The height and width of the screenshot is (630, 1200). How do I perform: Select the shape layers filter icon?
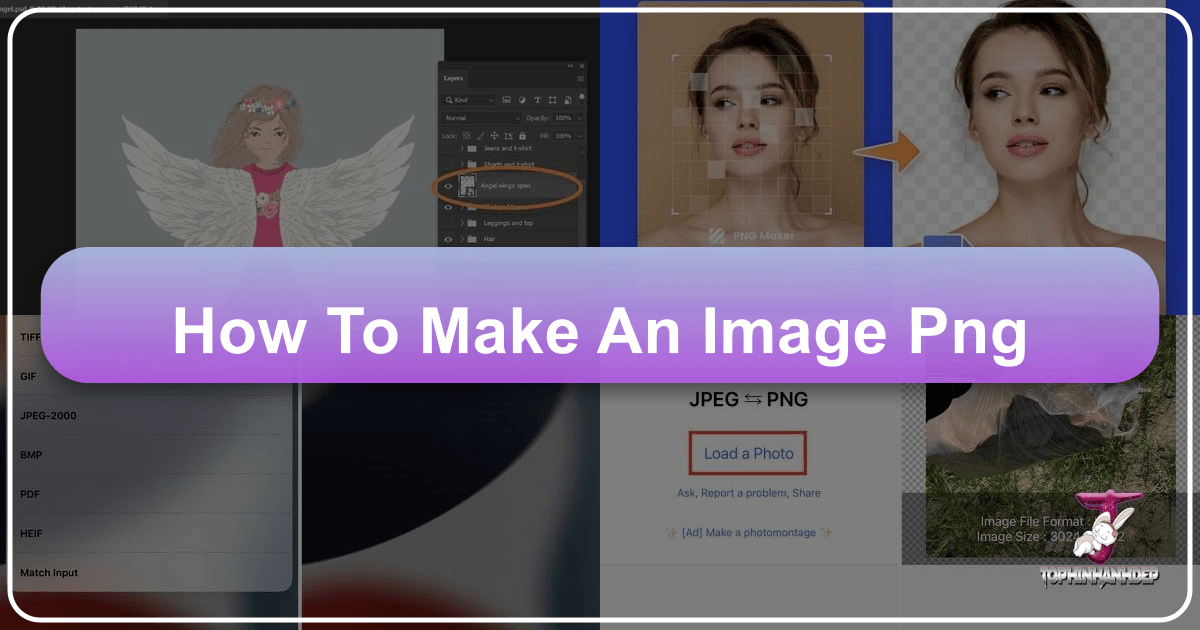pos(552,99)
